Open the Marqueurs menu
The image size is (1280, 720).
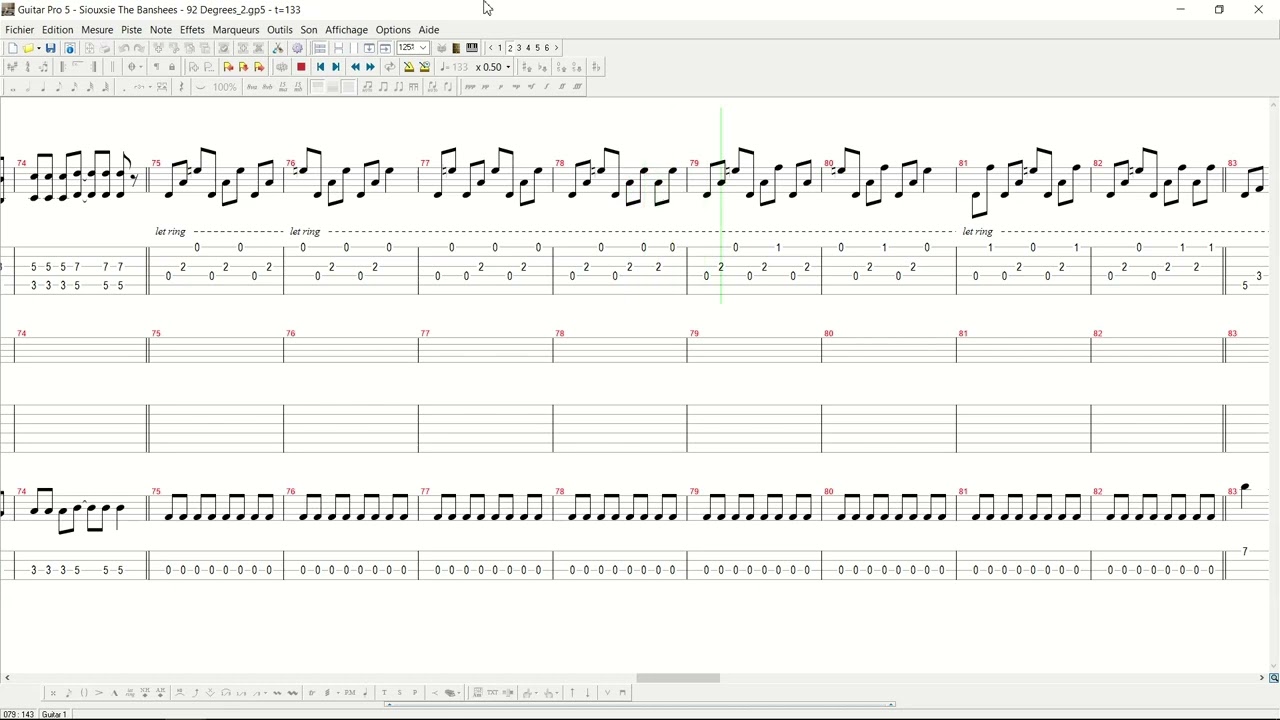coord(236,30)
